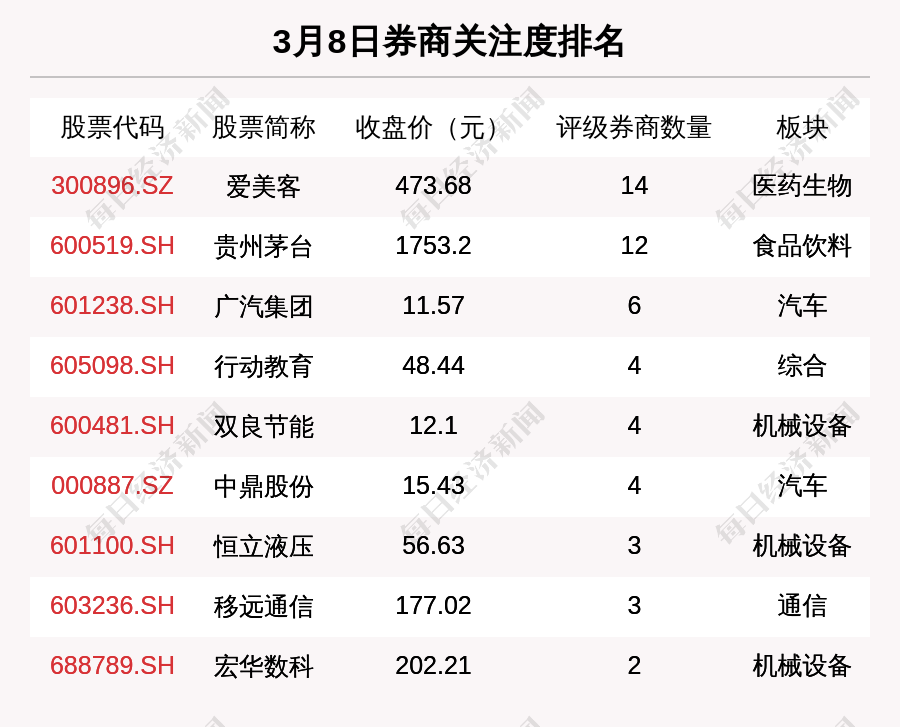The image size is (900, 727).
Task: Click stock name 贵州茅台
Action: [x=263, y=247]
